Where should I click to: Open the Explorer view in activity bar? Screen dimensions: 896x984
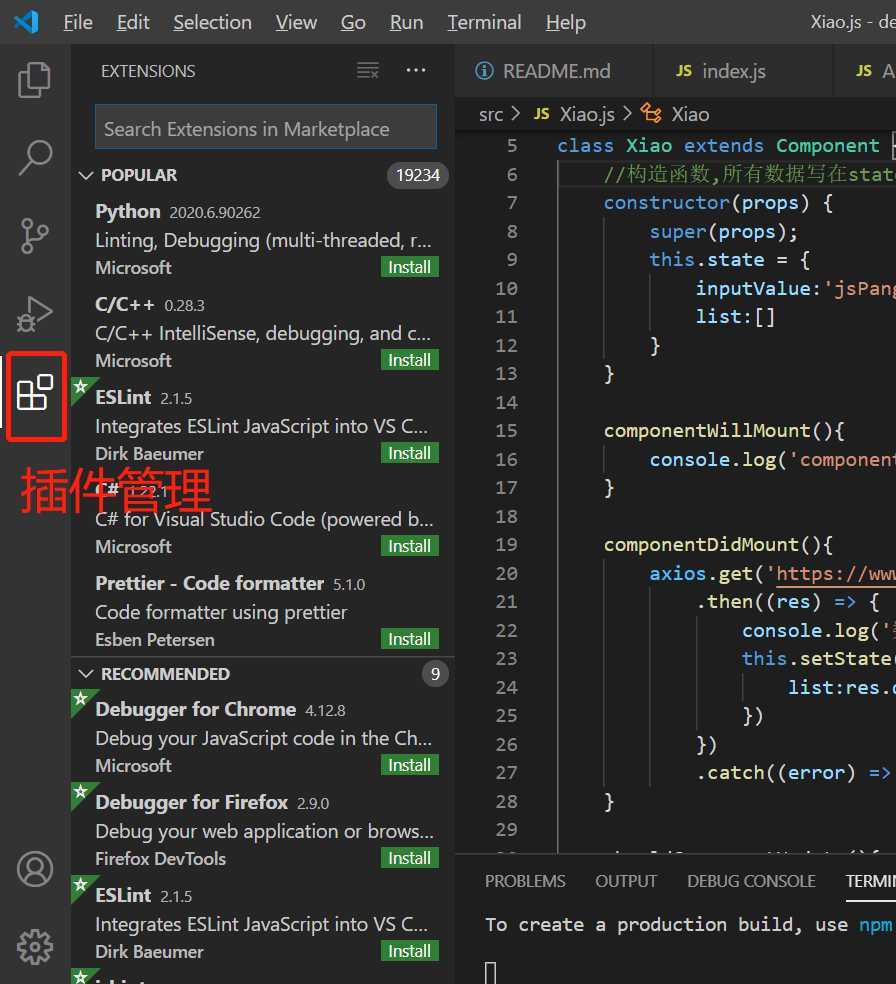[x=35, y=80]
